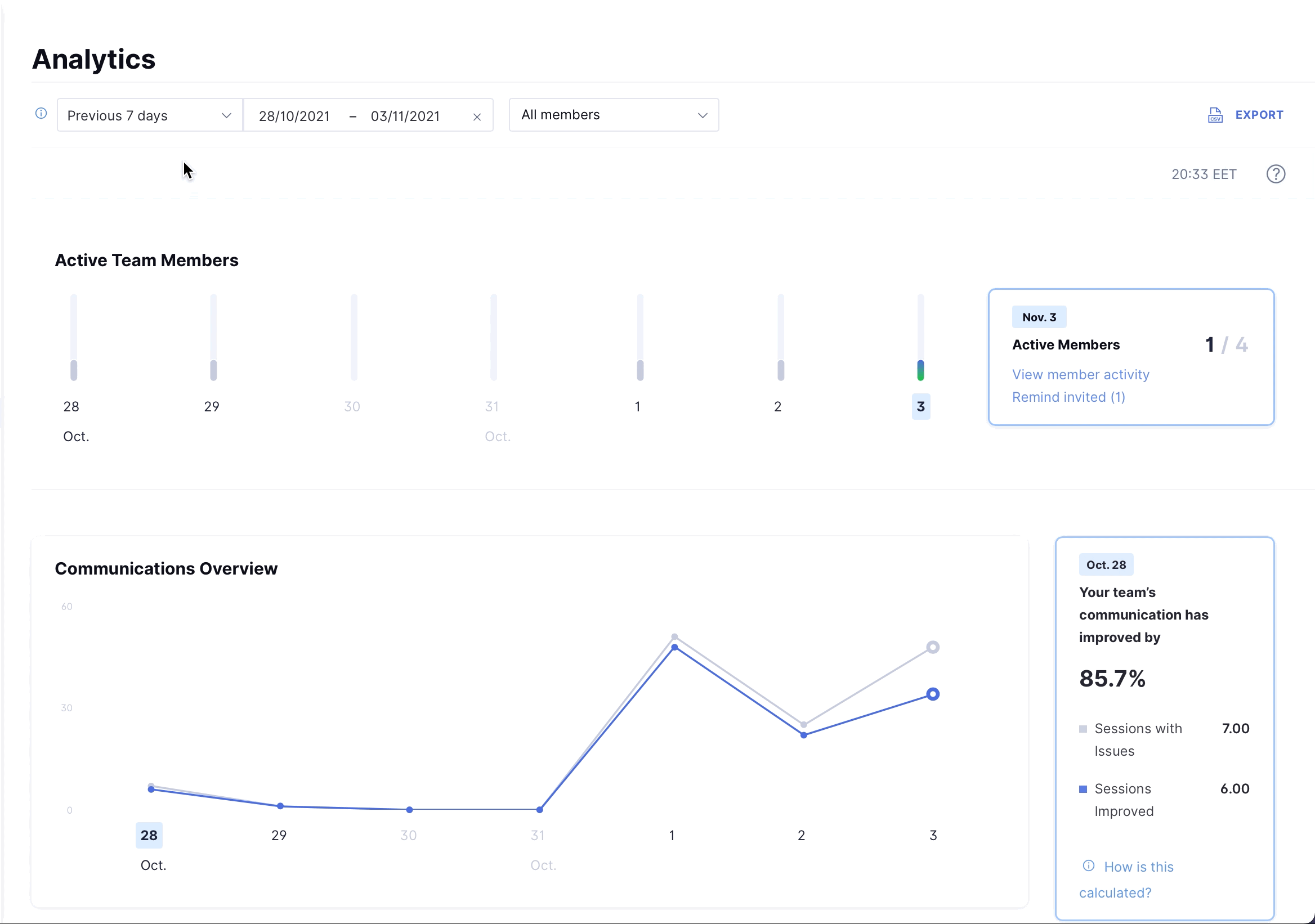Clear the date range with X icon
The height and width of the screenshot is (924, 1315).
tap(476, 117)
